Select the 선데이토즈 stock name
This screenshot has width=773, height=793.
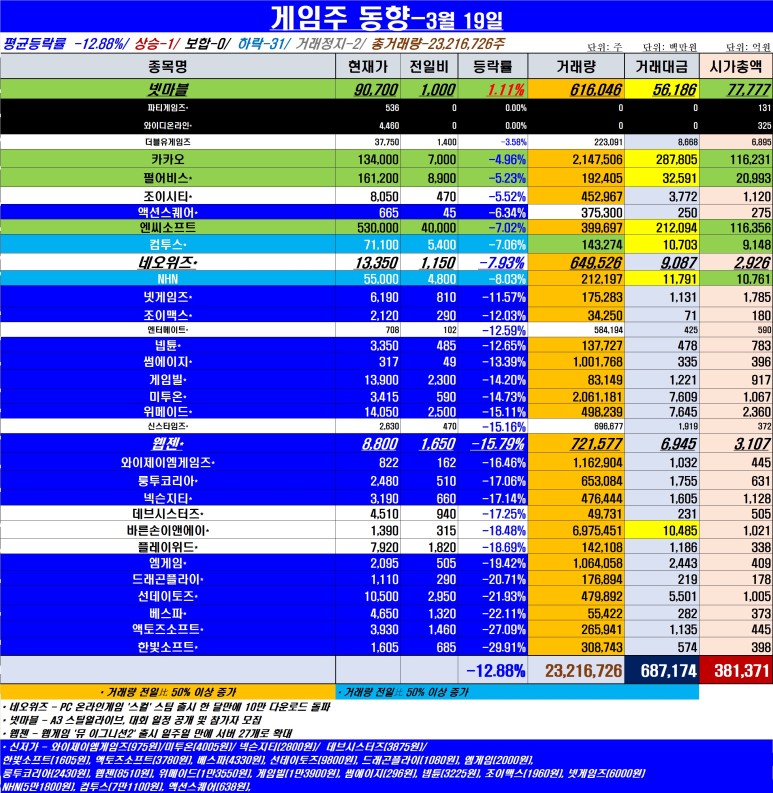pyautogui.click(x=167, y=597)
